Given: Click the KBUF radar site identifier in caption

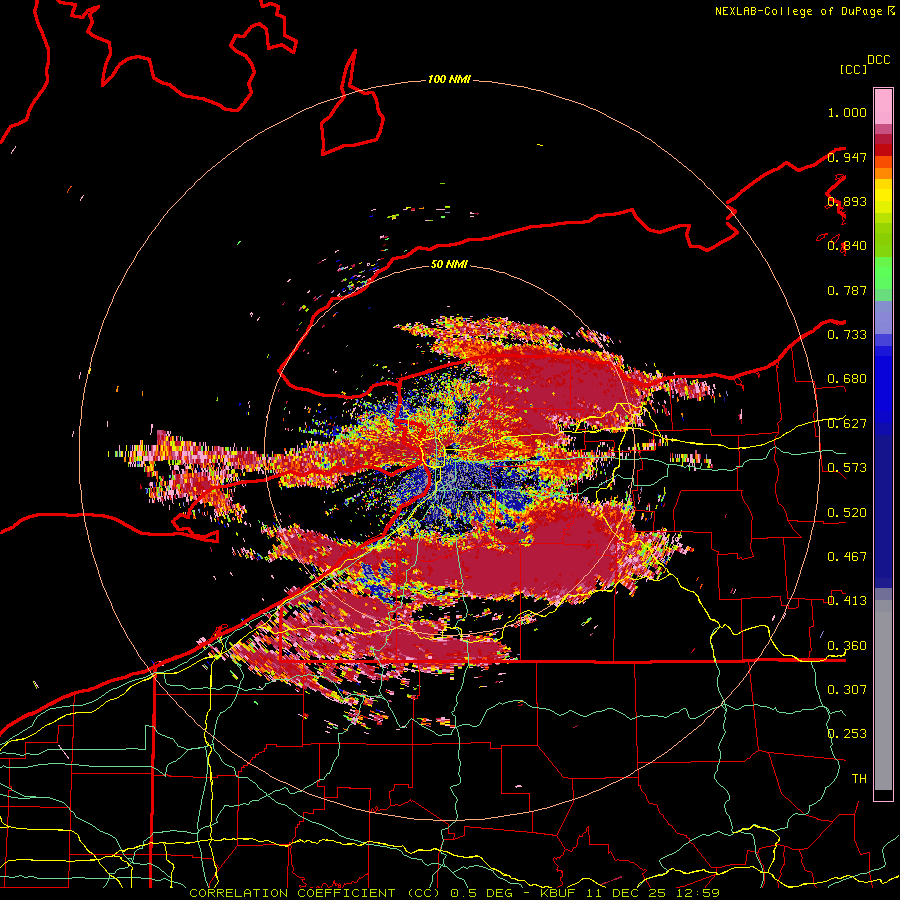Looking at the screenshot, I should (x=560, y=893).
